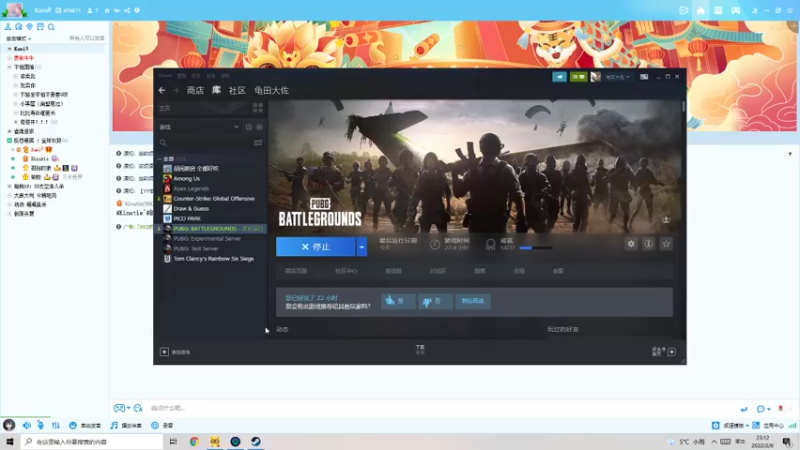800x450 pixels.
Task: Open the 游戏 filter dropdown in library
Action: coord(199,127)
